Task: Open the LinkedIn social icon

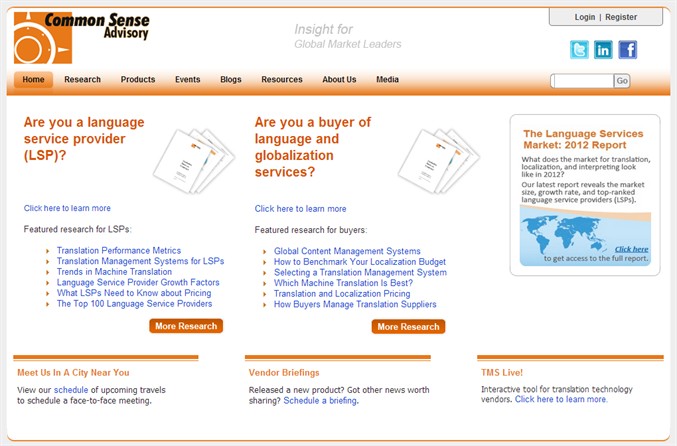Action: 603,50
